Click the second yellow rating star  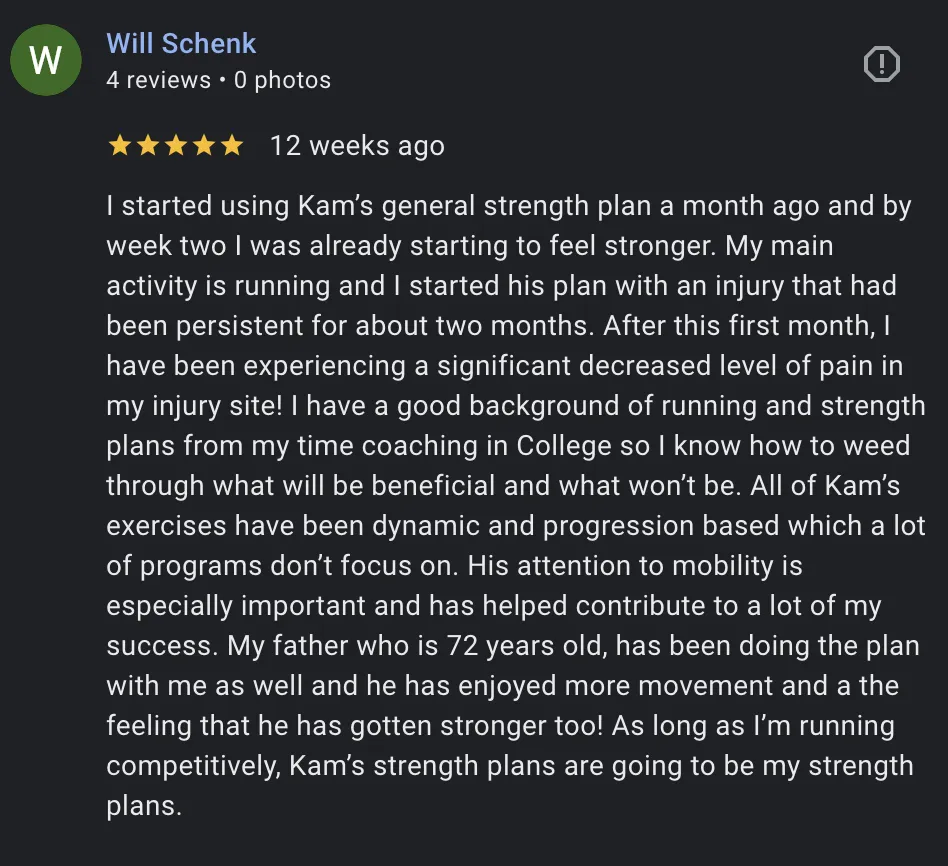coord(148,146)
